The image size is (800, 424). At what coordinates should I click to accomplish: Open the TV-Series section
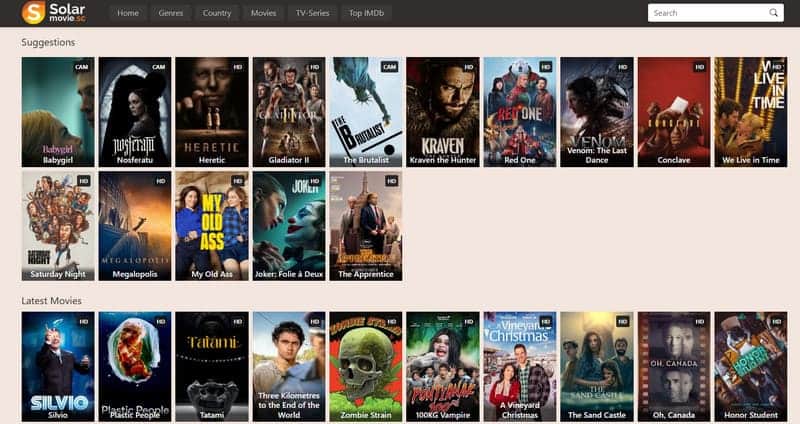(313, 13)
